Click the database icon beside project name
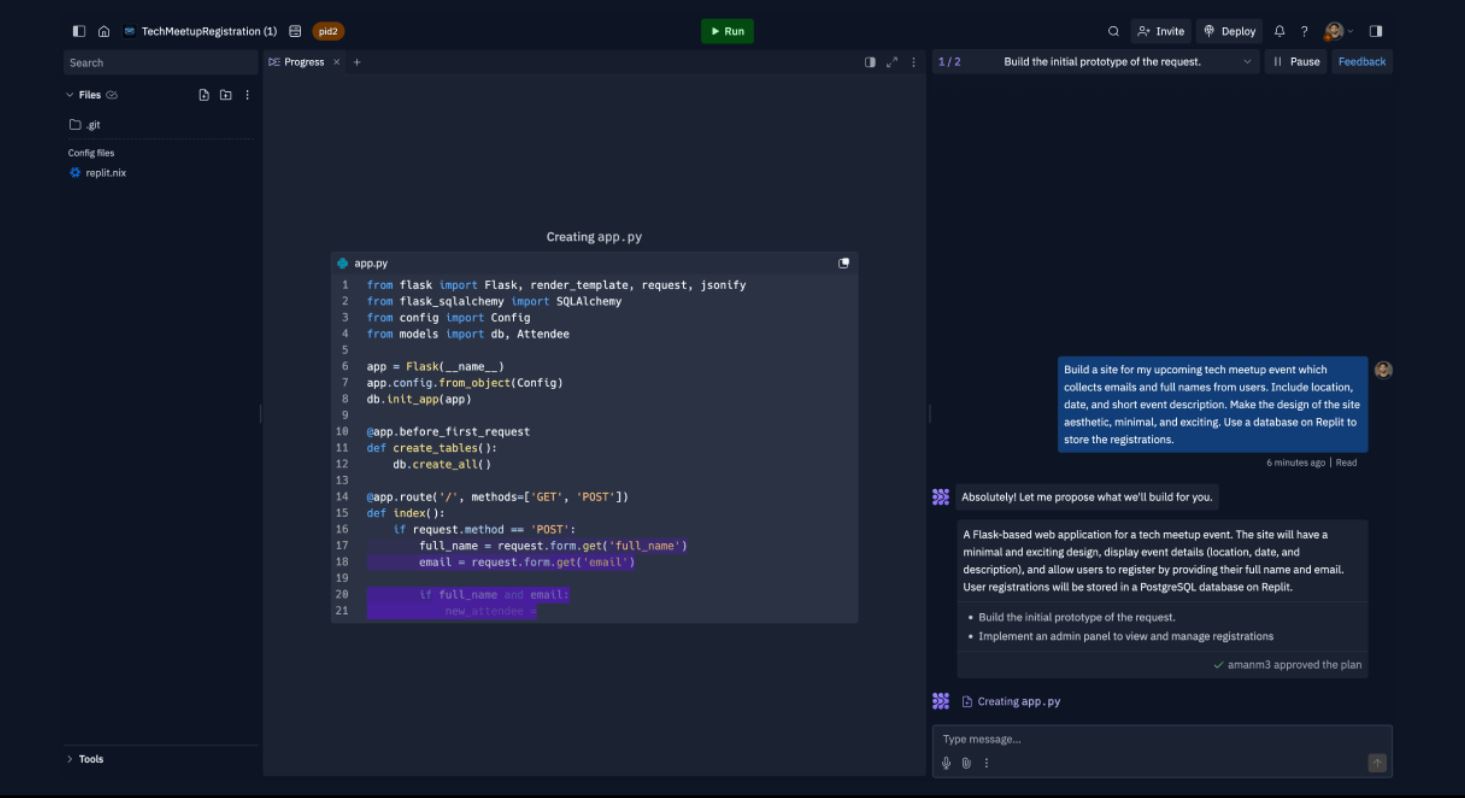This screenshot has width=1465, height=798. pyautogui.click(x=295, y=31)
